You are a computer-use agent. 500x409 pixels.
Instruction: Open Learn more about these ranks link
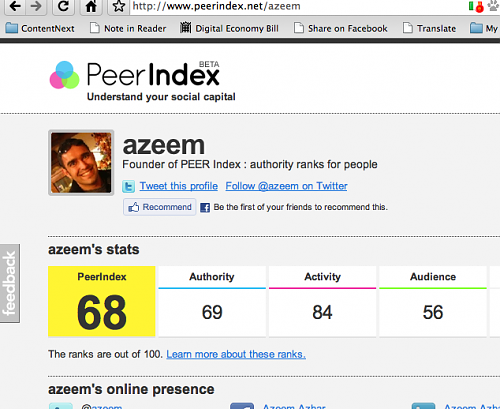click(x=236, y=354)
